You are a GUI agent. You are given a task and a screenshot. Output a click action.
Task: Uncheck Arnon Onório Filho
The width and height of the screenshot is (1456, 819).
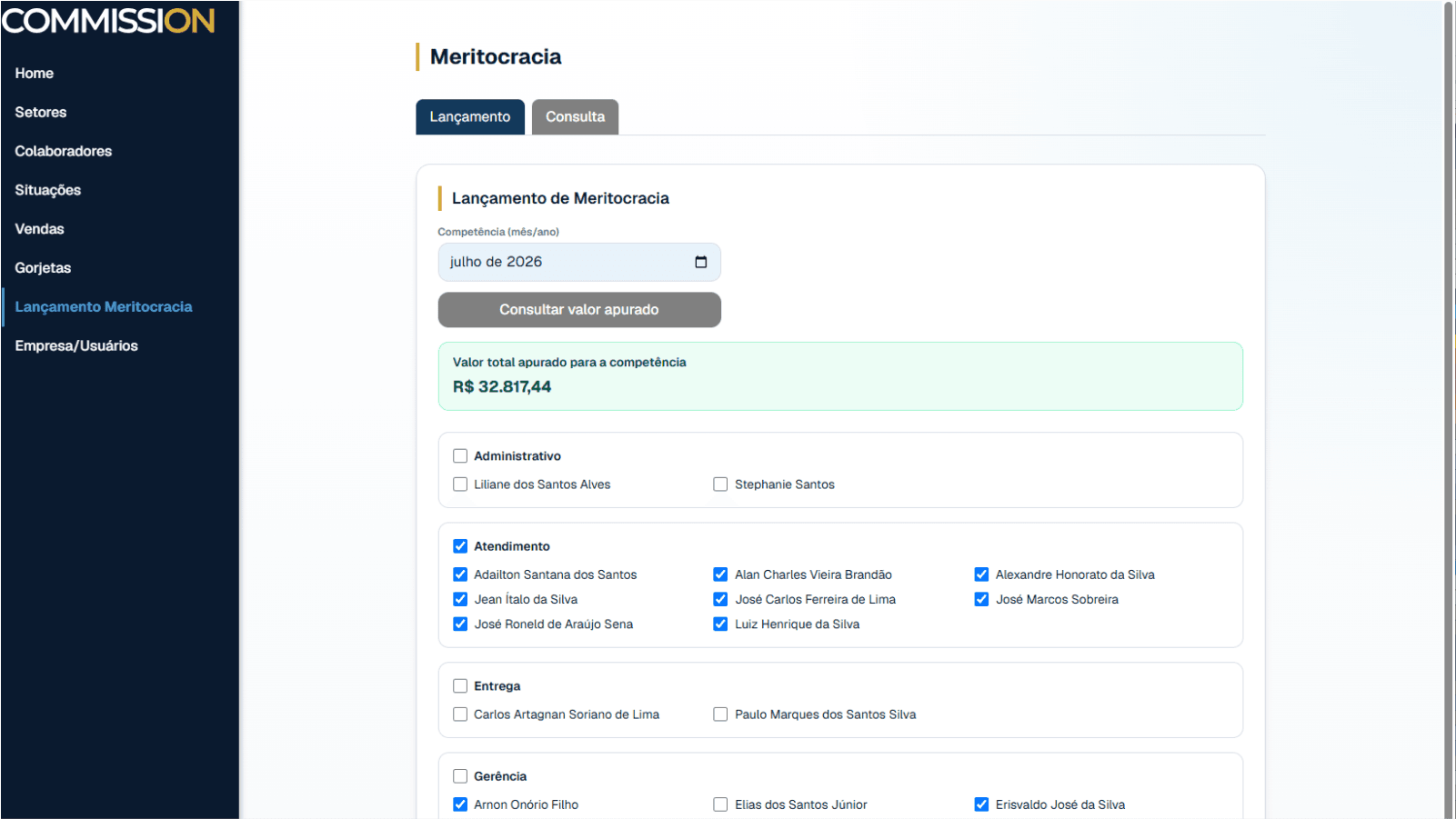[x=460, y=804]
